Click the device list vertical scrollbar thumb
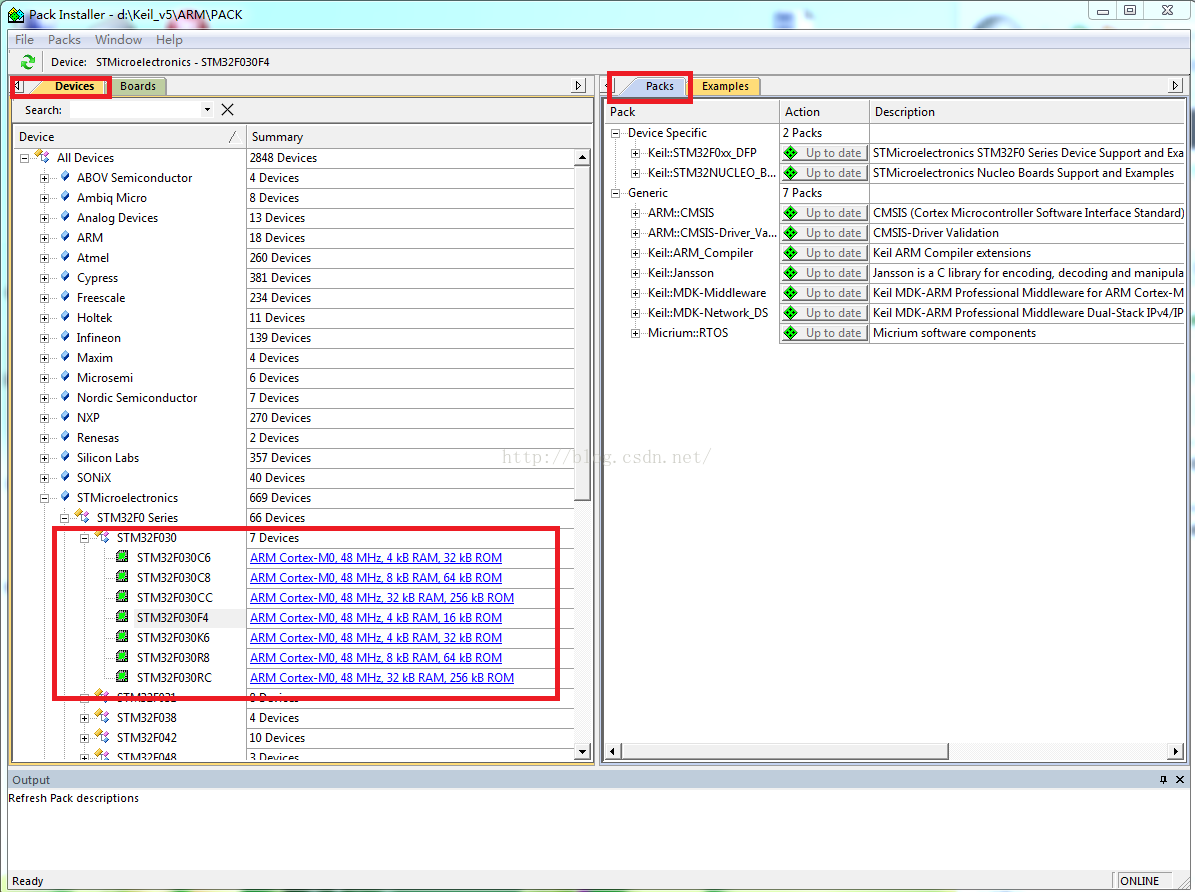The height and width of the screenshot is (892, 1195). coord(582,333)
